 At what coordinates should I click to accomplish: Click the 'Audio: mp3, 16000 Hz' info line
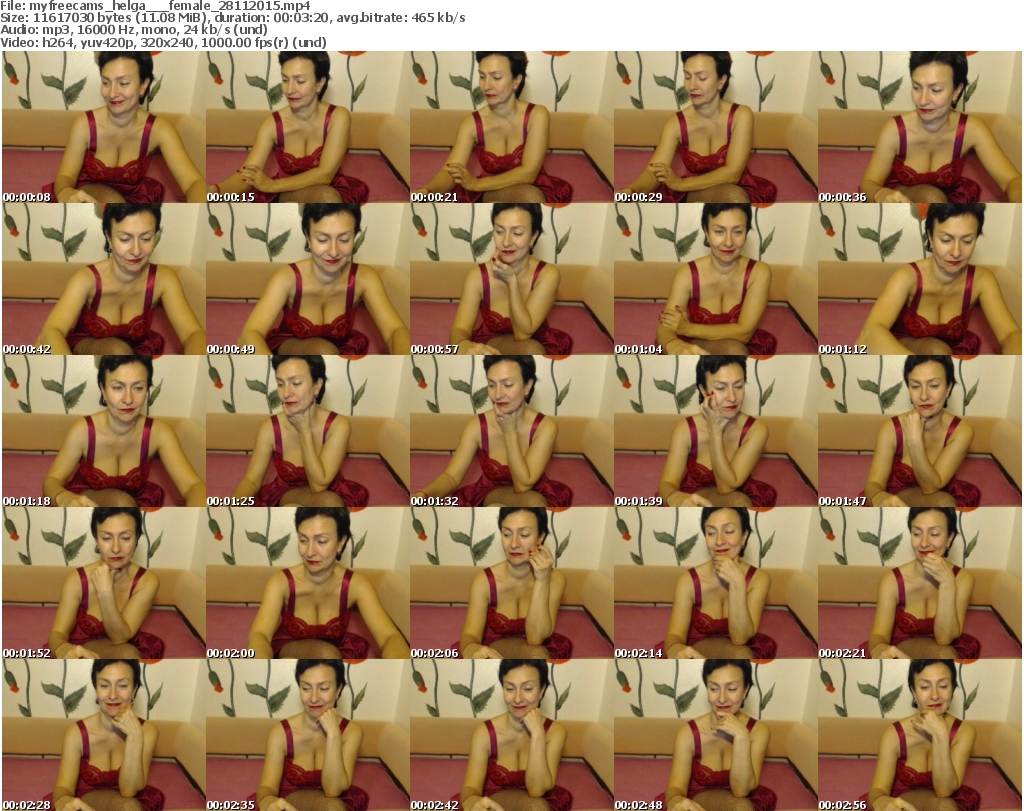pos(135,30)
